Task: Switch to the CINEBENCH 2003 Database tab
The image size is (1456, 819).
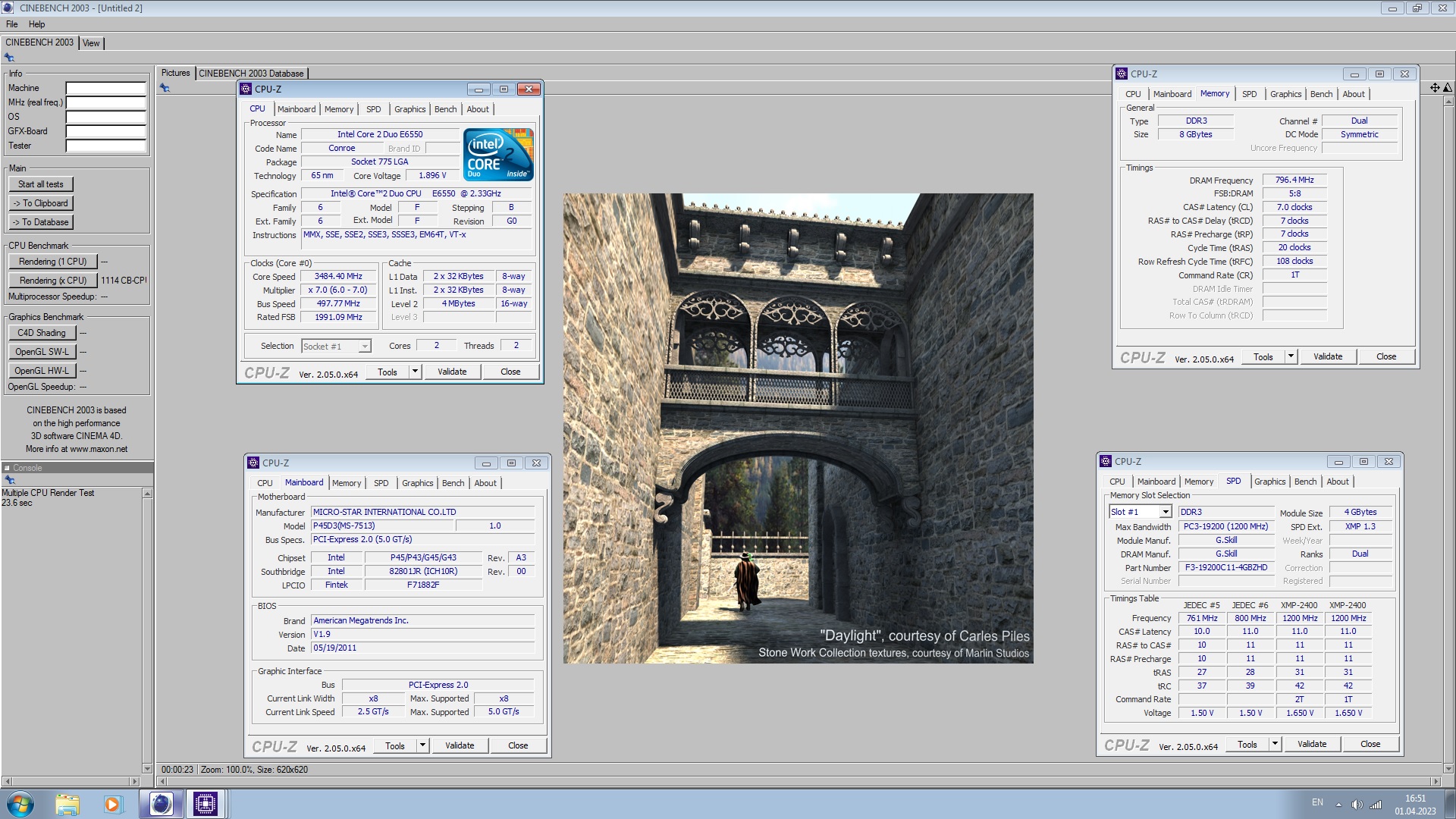Action: tap(251, 74)
